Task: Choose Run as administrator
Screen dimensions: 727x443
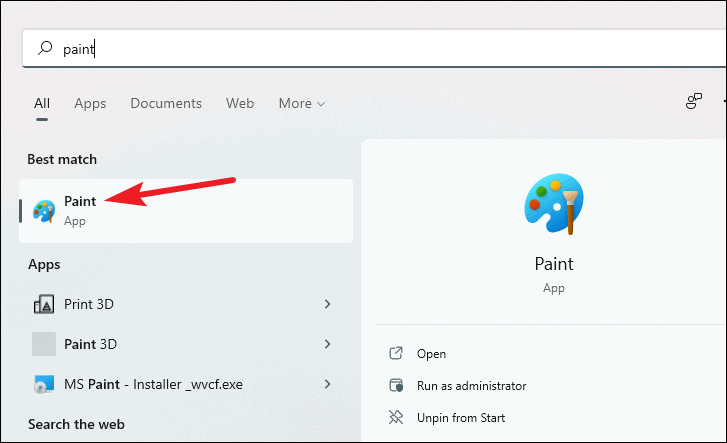Action: click(x=472, y=386)
